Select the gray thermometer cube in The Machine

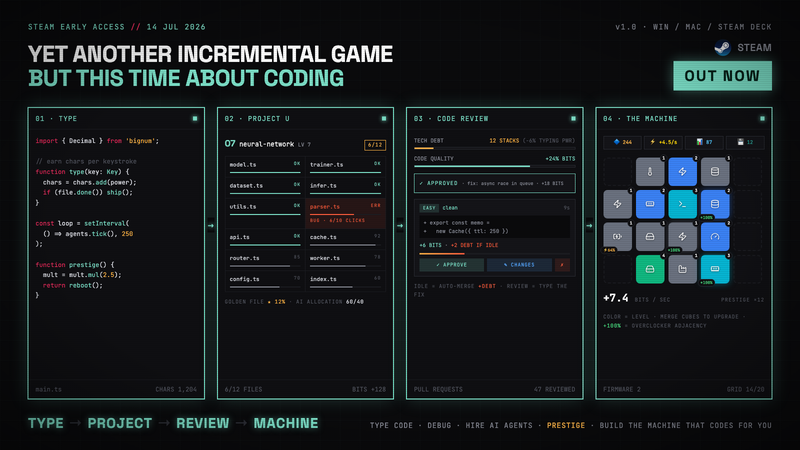(650, 172)
